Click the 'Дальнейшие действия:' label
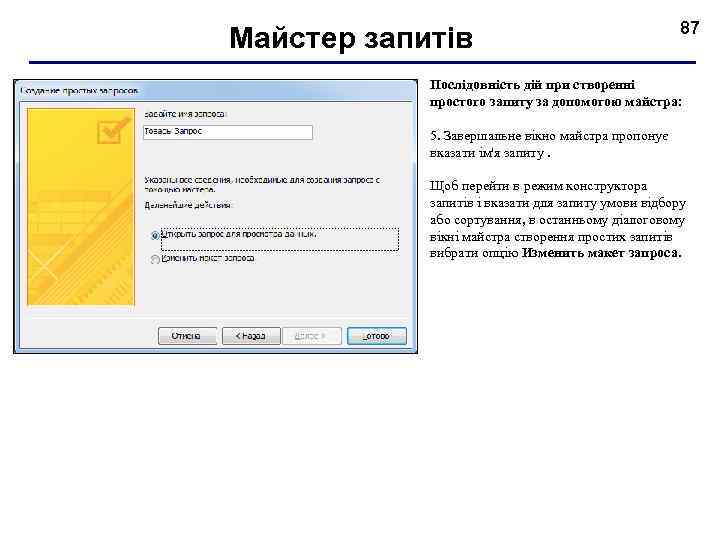 [x=189, y=205]
